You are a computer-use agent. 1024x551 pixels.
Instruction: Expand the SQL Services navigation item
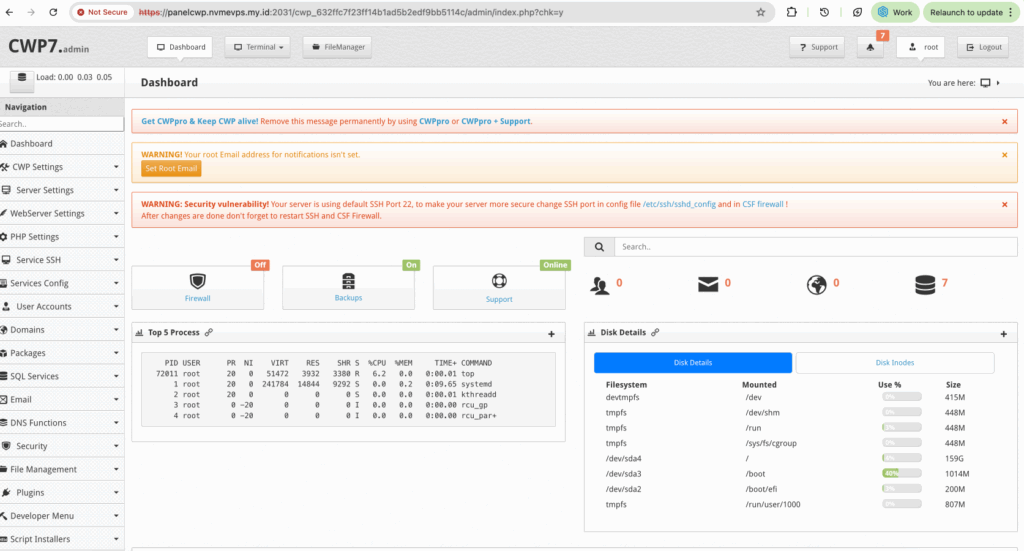(x=62, y=376)
